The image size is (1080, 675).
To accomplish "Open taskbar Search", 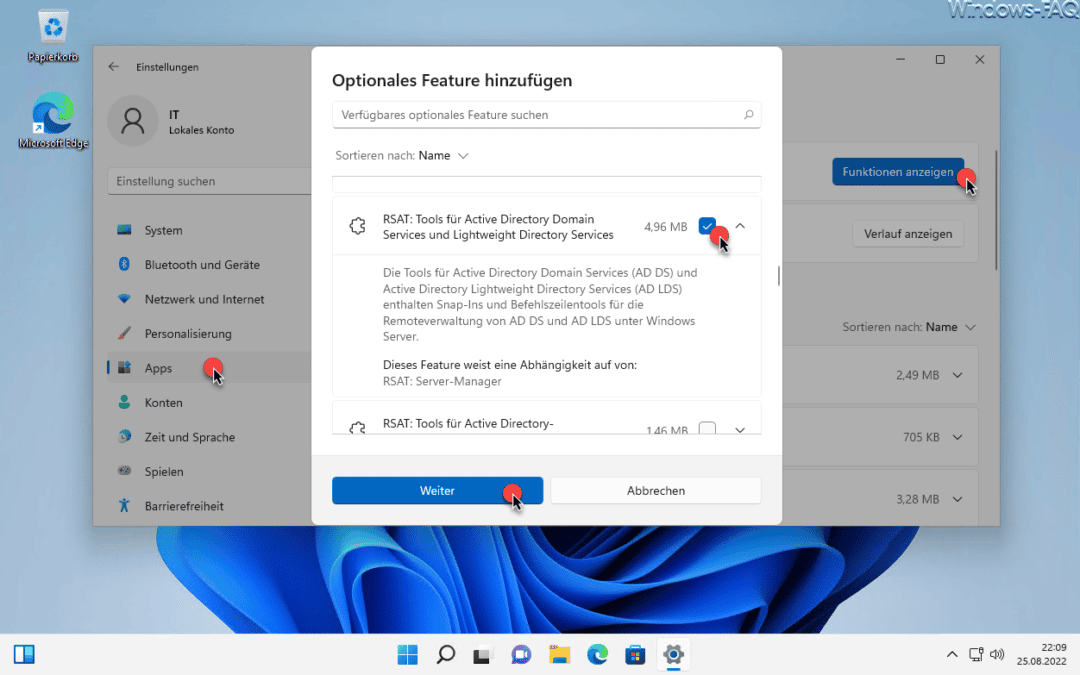I will click(446, 654).
